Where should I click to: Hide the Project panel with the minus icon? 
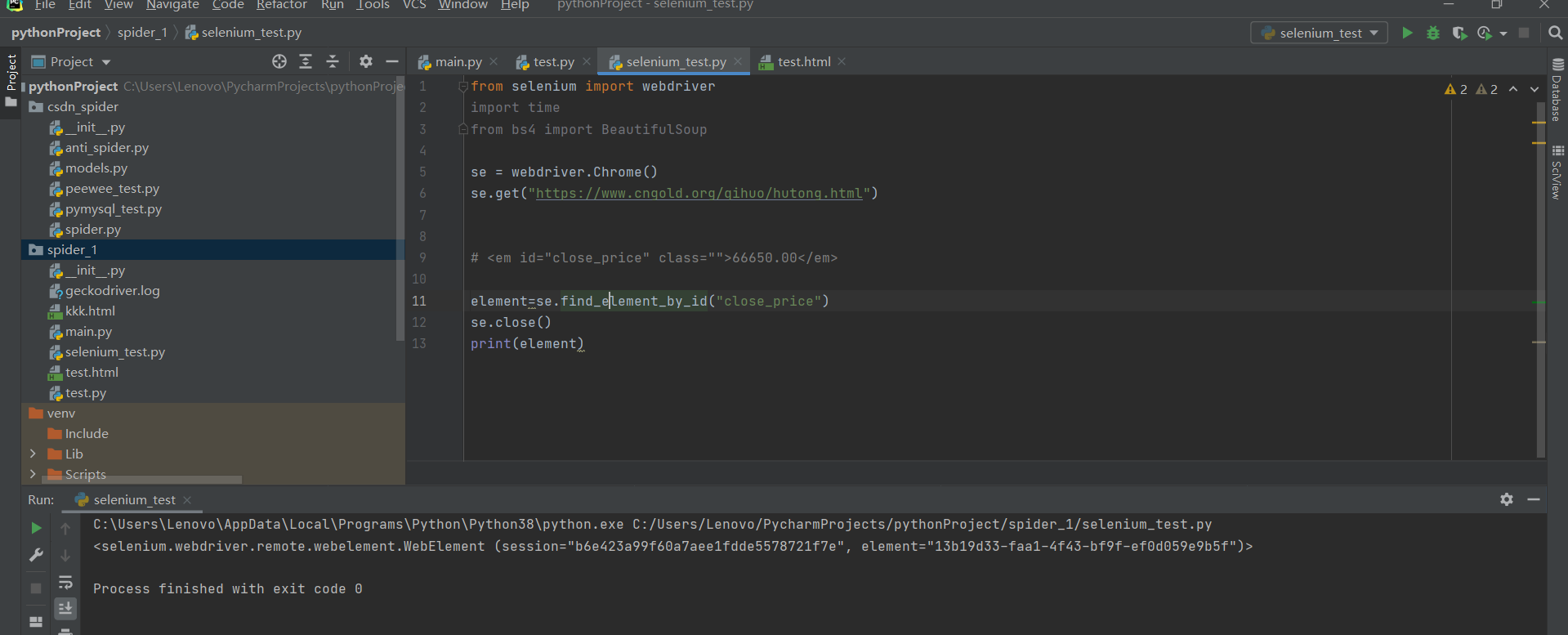pyautogui.click(x=392, y=61)
